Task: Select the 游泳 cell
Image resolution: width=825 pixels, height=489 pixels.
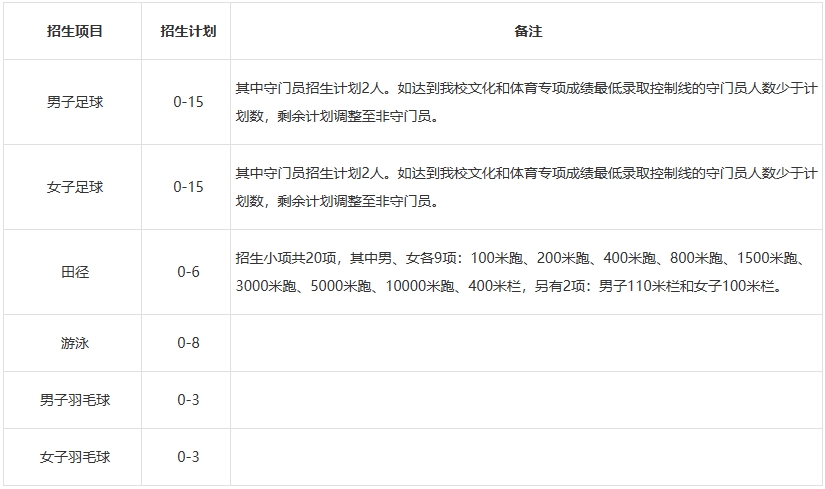Action: tap(74, 343)
